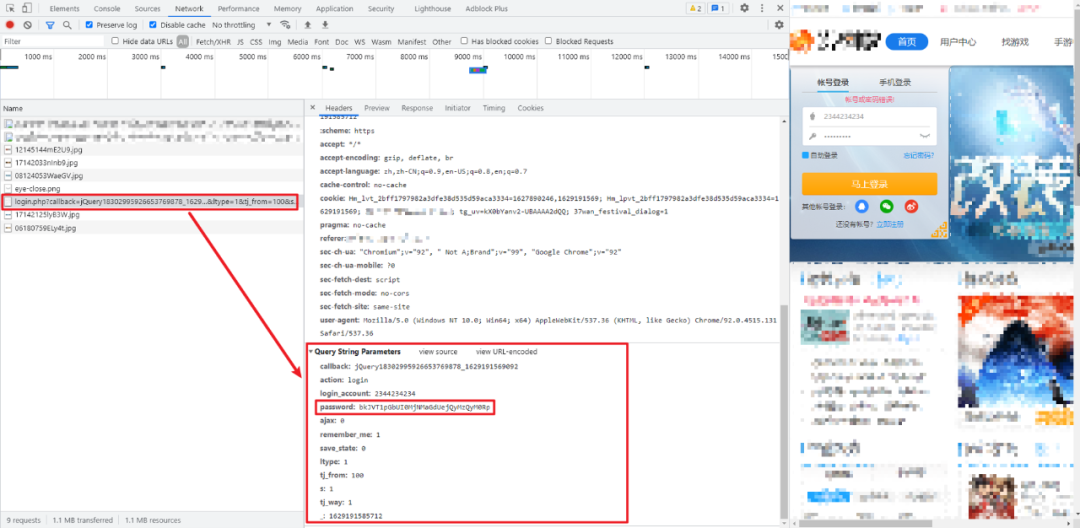The height and width of the screenshot is (528, 1080).
Task: Toggle the auto-login checkbox on page
Action: 805,156
